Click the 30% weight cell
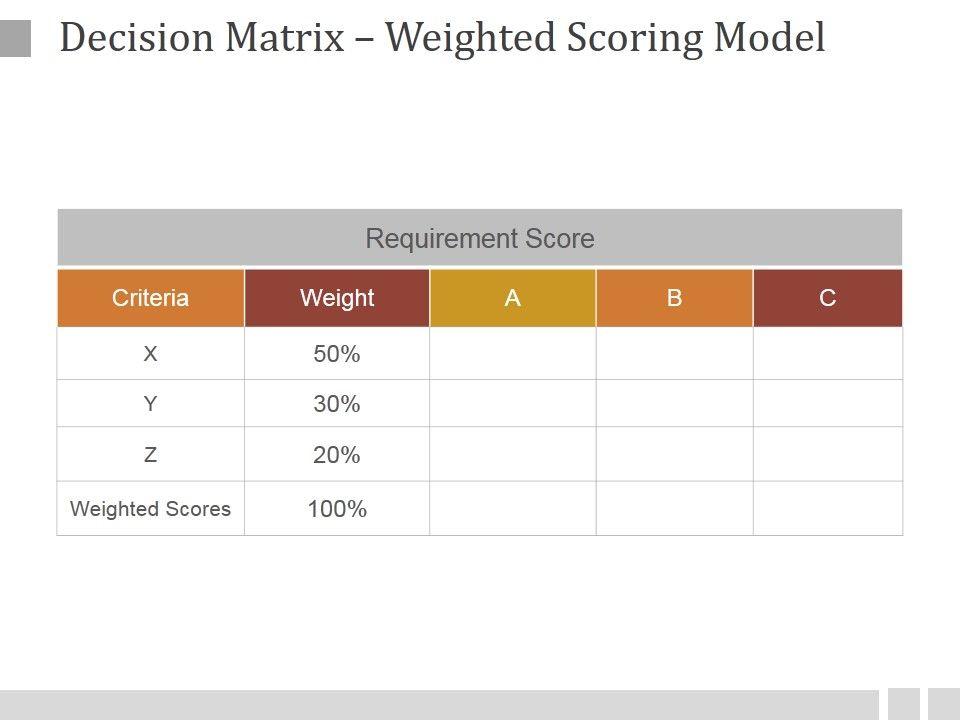The height and width of the screenshot is (720, 960). [337, 404]
